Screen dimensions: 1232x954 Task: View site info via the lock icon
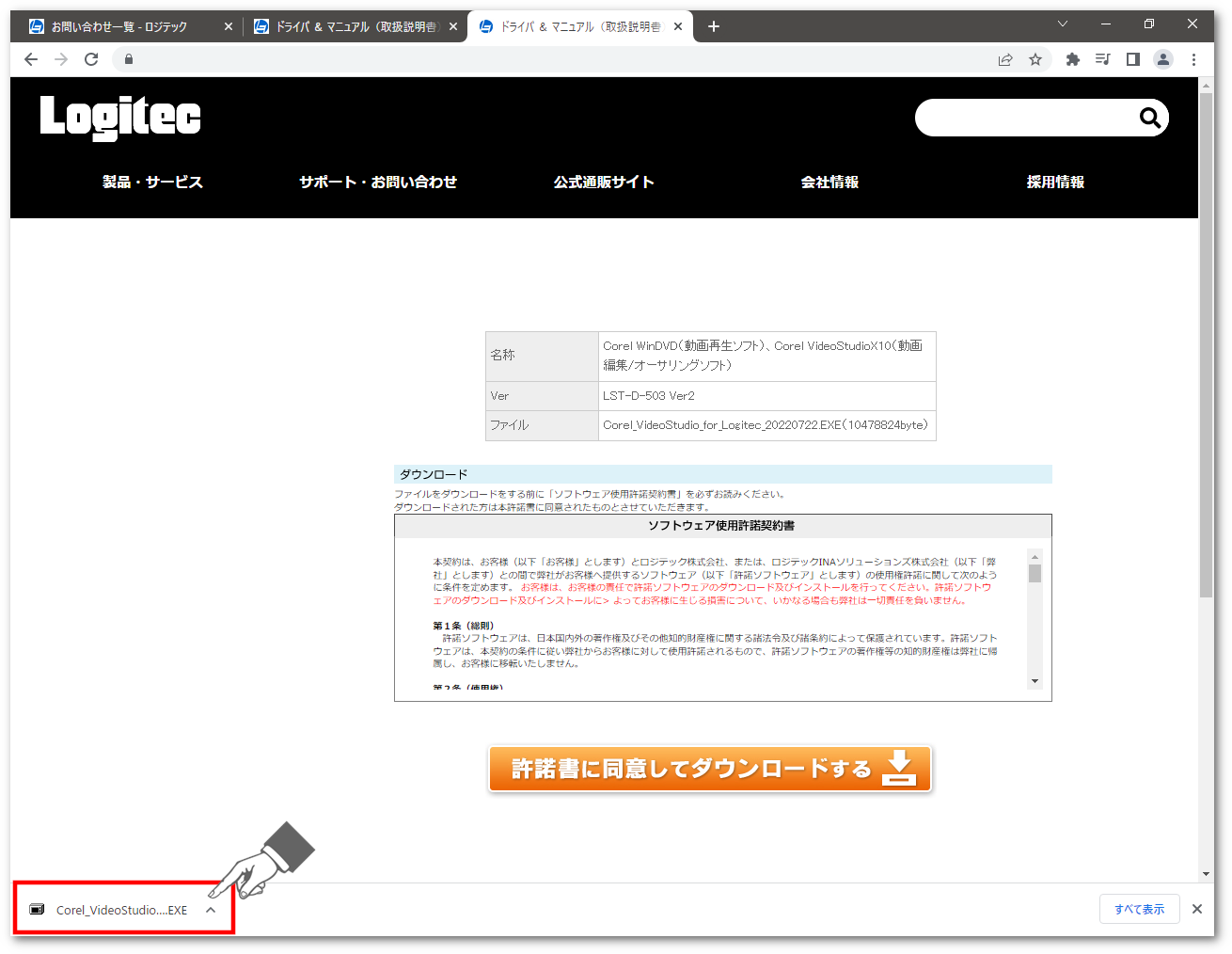coord(129,59)
